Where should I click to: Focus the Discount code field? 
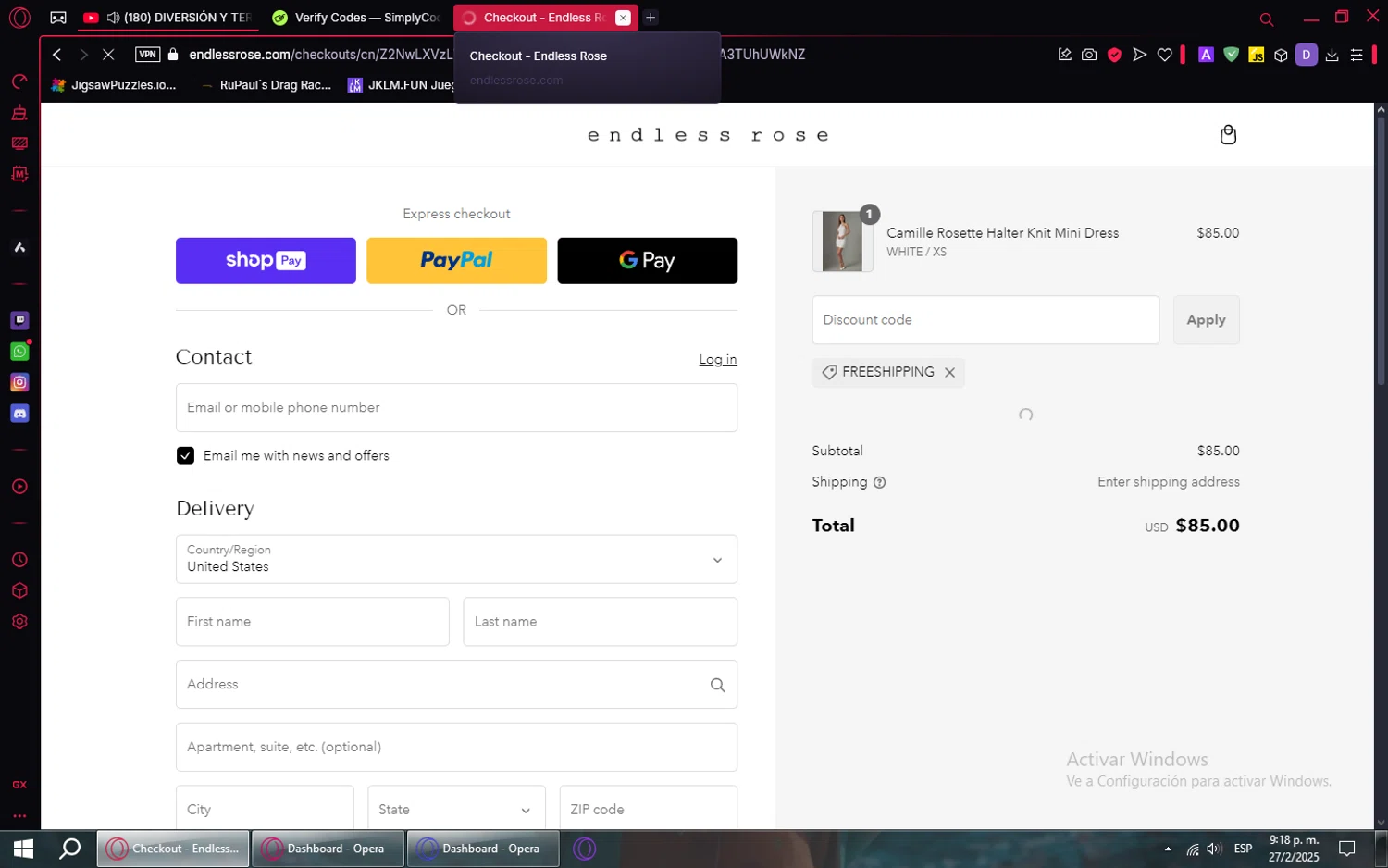(x=985, y=320)
